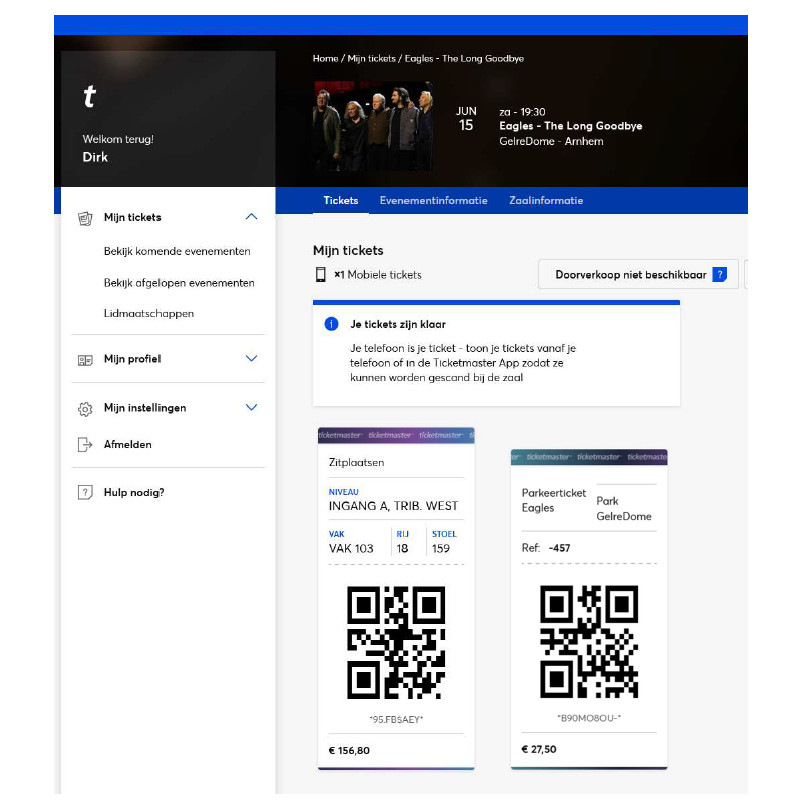Click the Home breadcrumb link

325,59
